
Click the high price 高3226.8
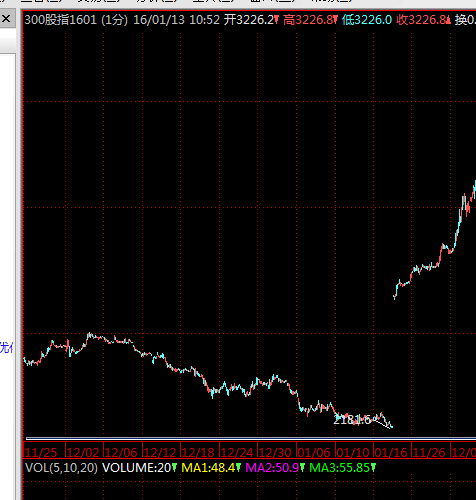(308, 20)
